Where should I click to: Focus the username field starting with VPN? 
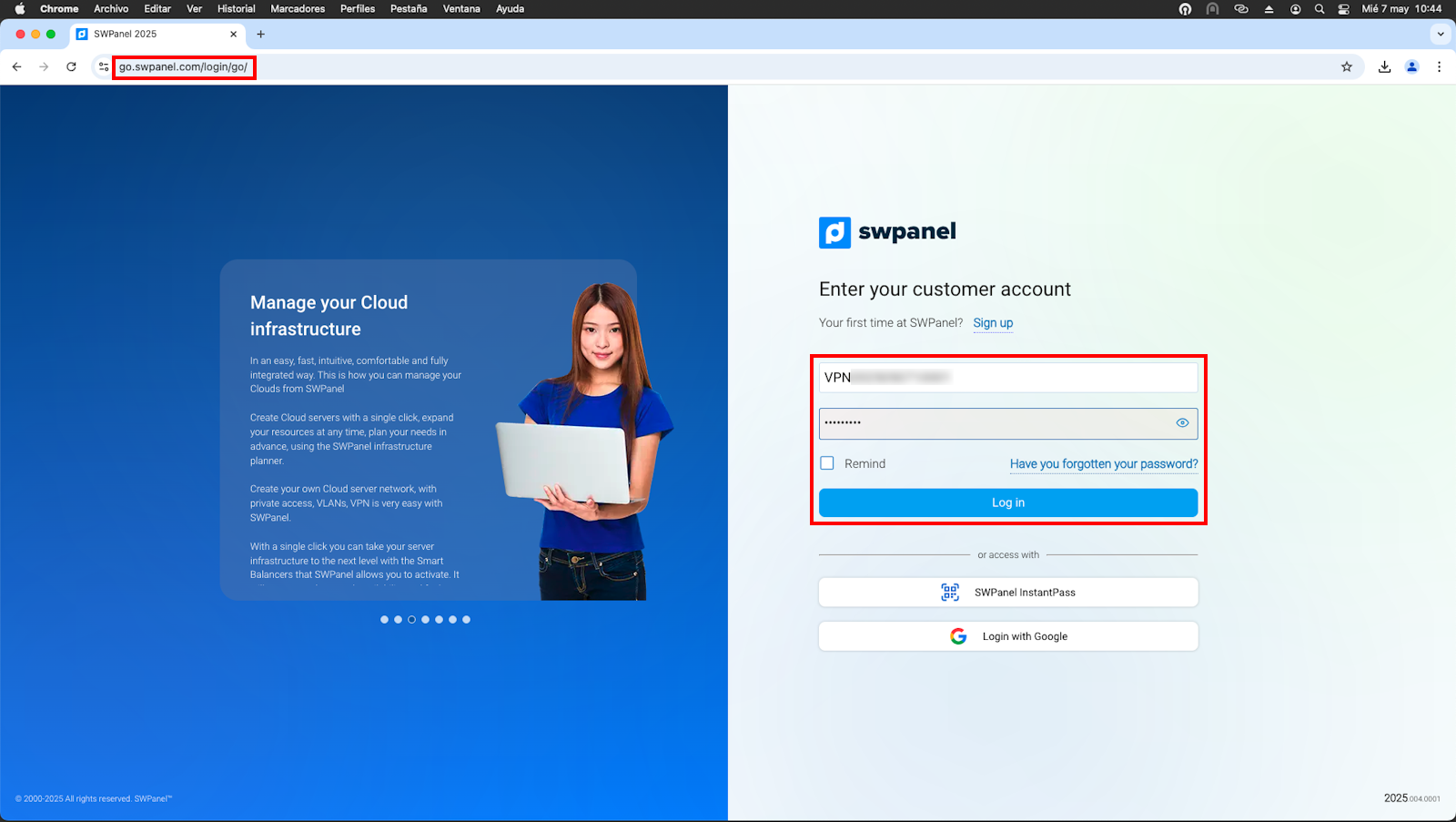pyautogui.click(x=1008, y=377)
